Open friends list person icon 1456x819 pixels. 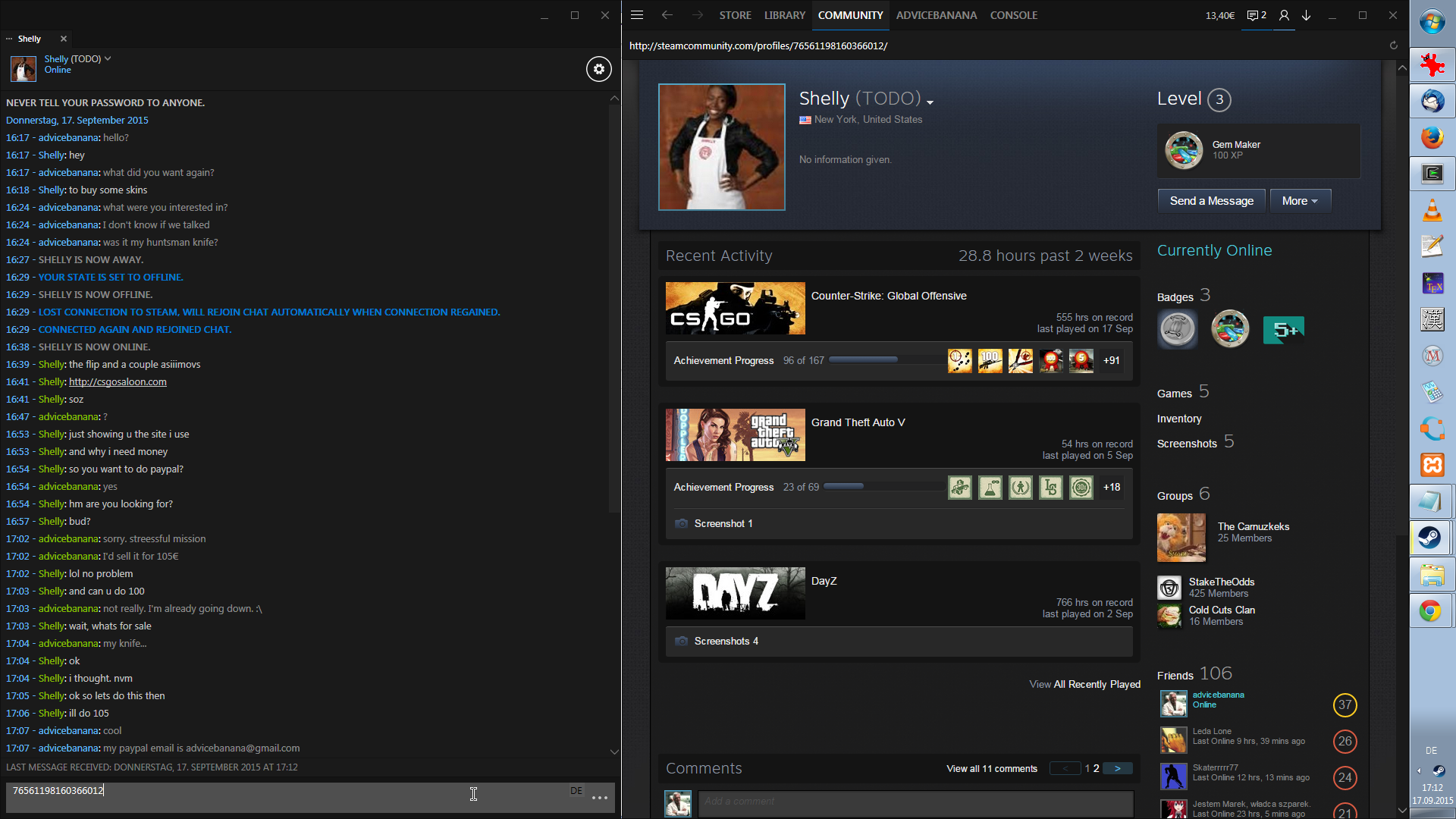[1284, 15]
